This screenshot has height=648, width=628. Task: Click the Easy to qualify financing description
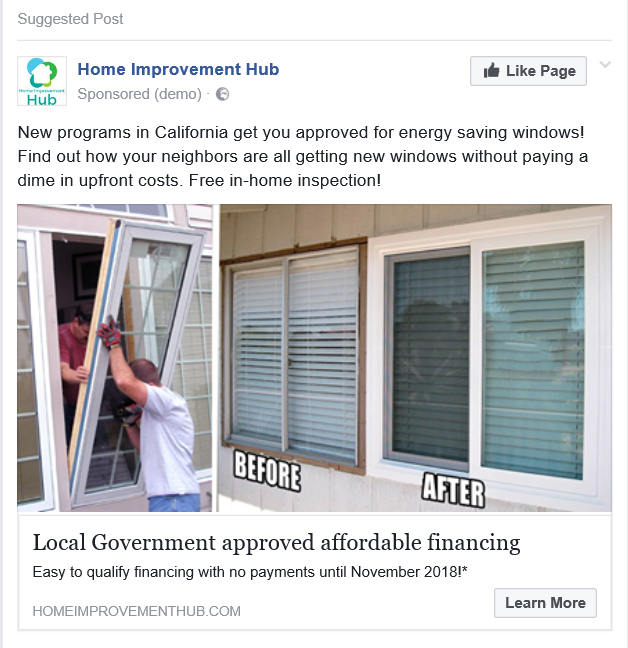[250, 572]
